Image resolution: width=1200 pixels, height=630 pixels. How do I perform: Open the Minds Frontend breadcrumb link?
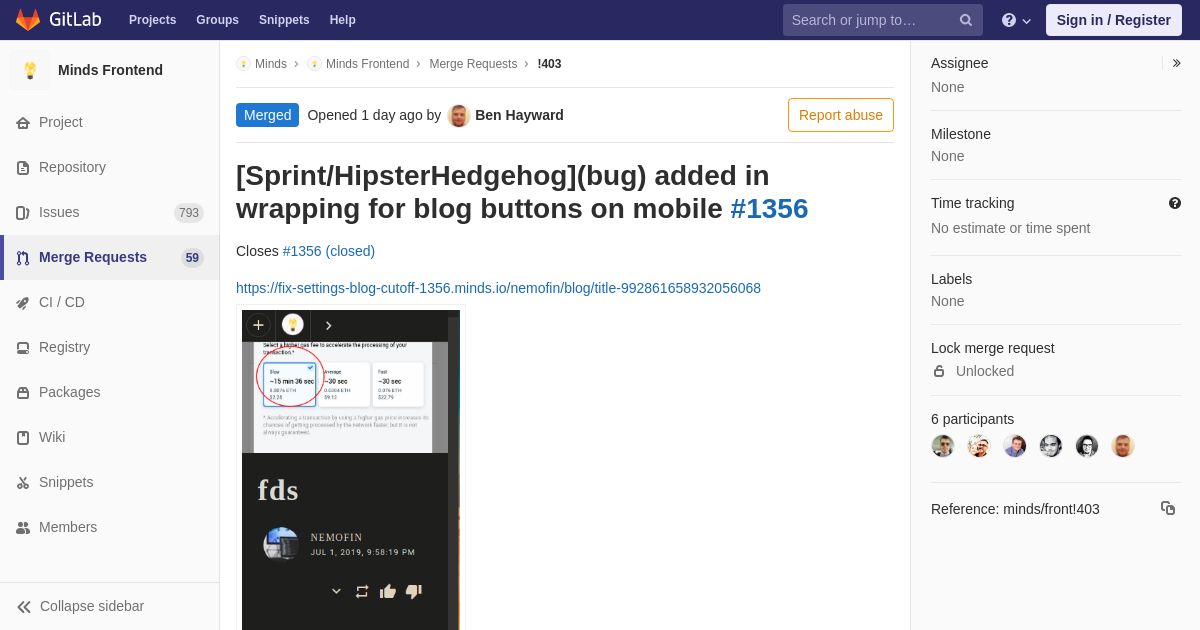click(x=358, y=64)
